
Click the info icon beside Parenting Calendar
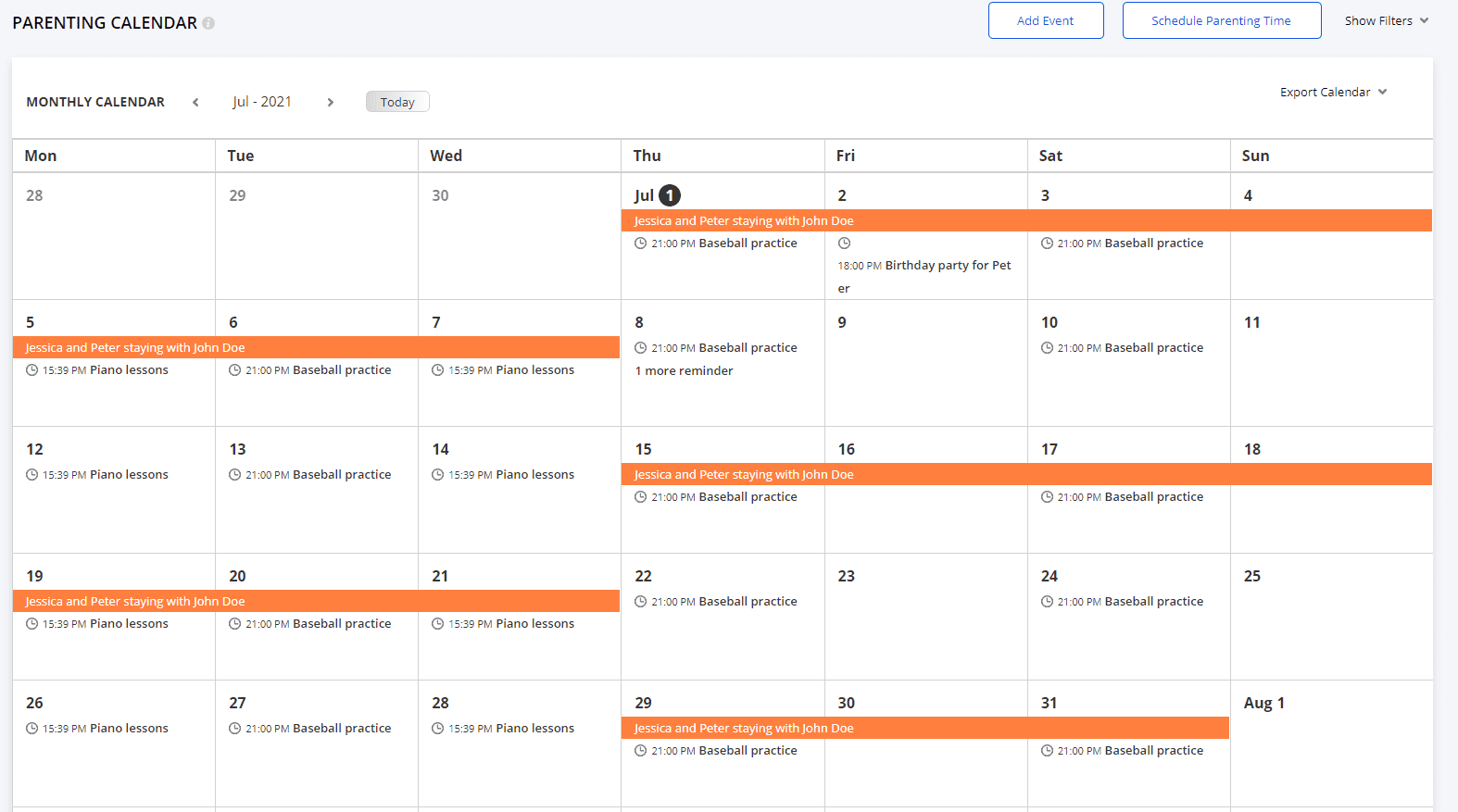click(208, 23)
